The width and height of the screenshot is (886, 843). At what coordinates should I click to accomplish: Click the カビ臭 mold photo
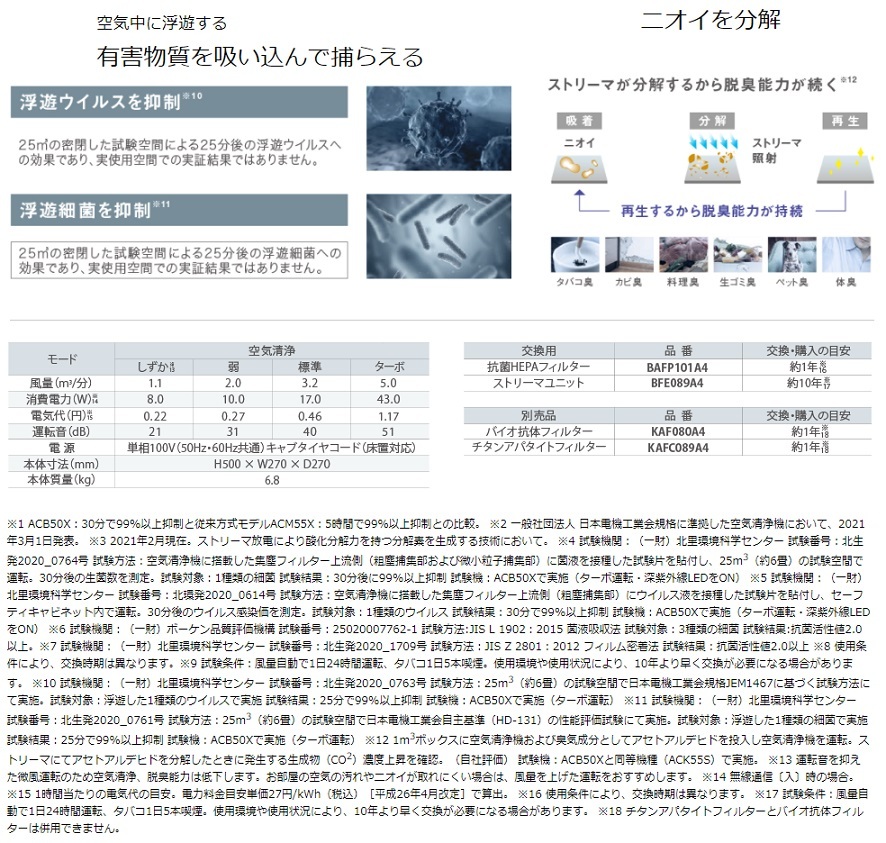tap(629, 255)
